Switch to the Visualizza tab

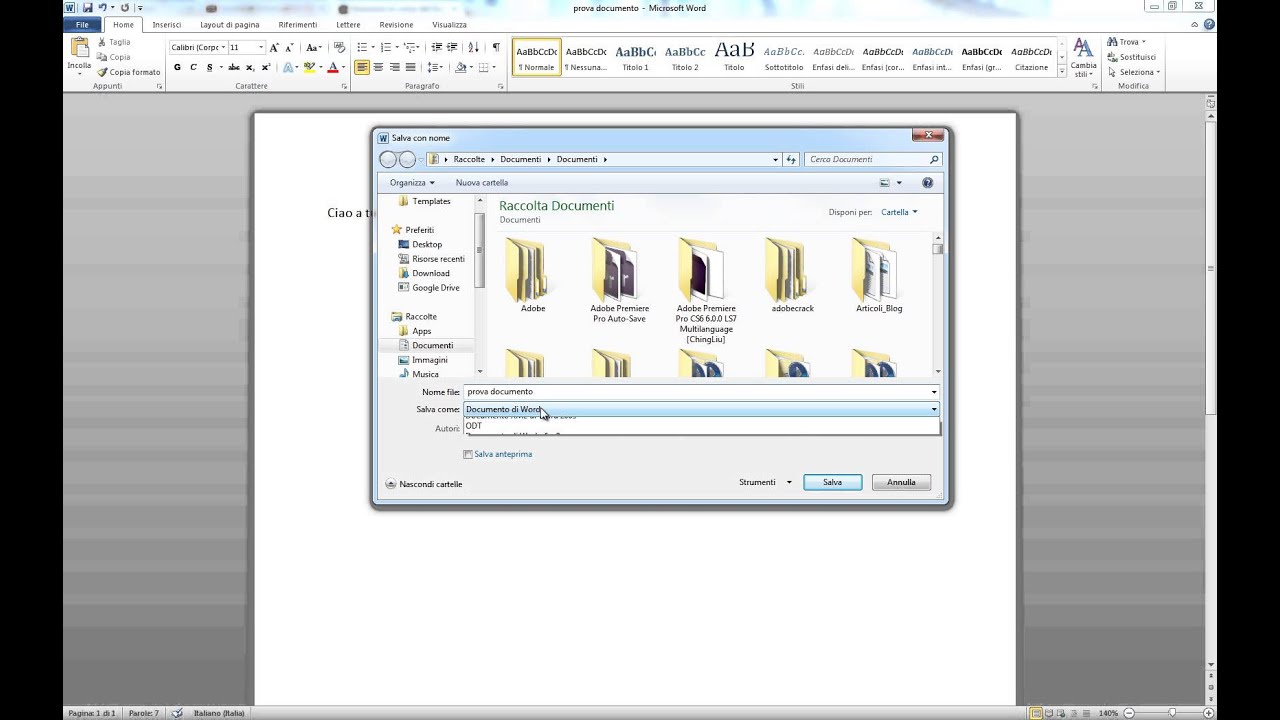tap(449, 24)
